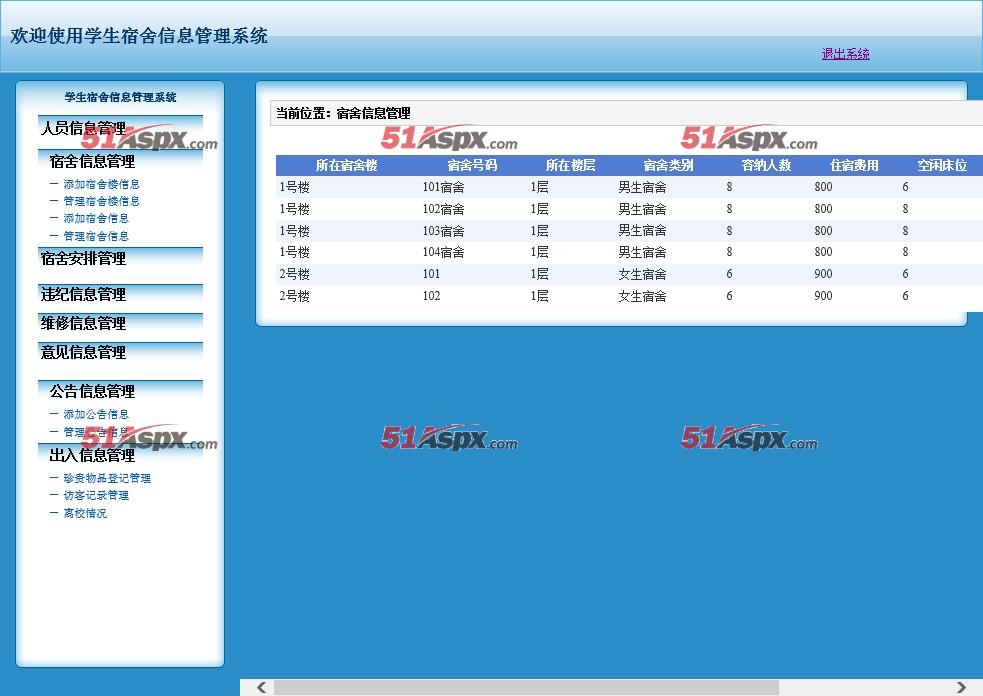983x696 pixels.
Task: Select 管理宿舍信息 in the sidebar
Action: (96, 236)
